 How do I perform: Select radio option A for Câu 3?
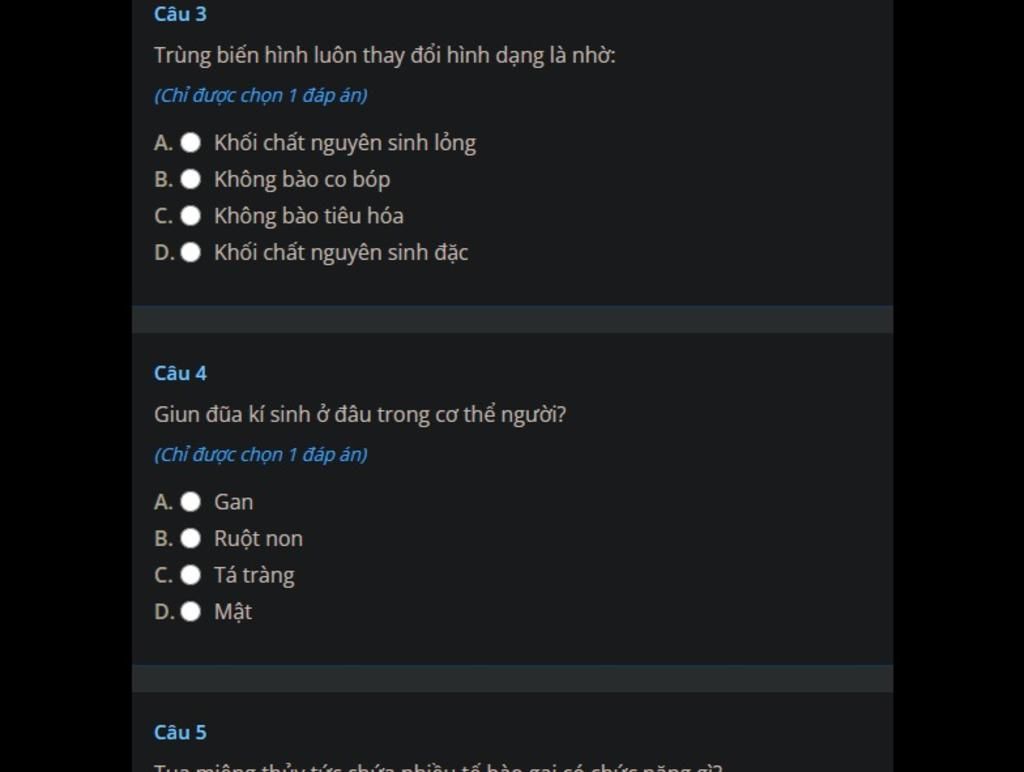191,142
